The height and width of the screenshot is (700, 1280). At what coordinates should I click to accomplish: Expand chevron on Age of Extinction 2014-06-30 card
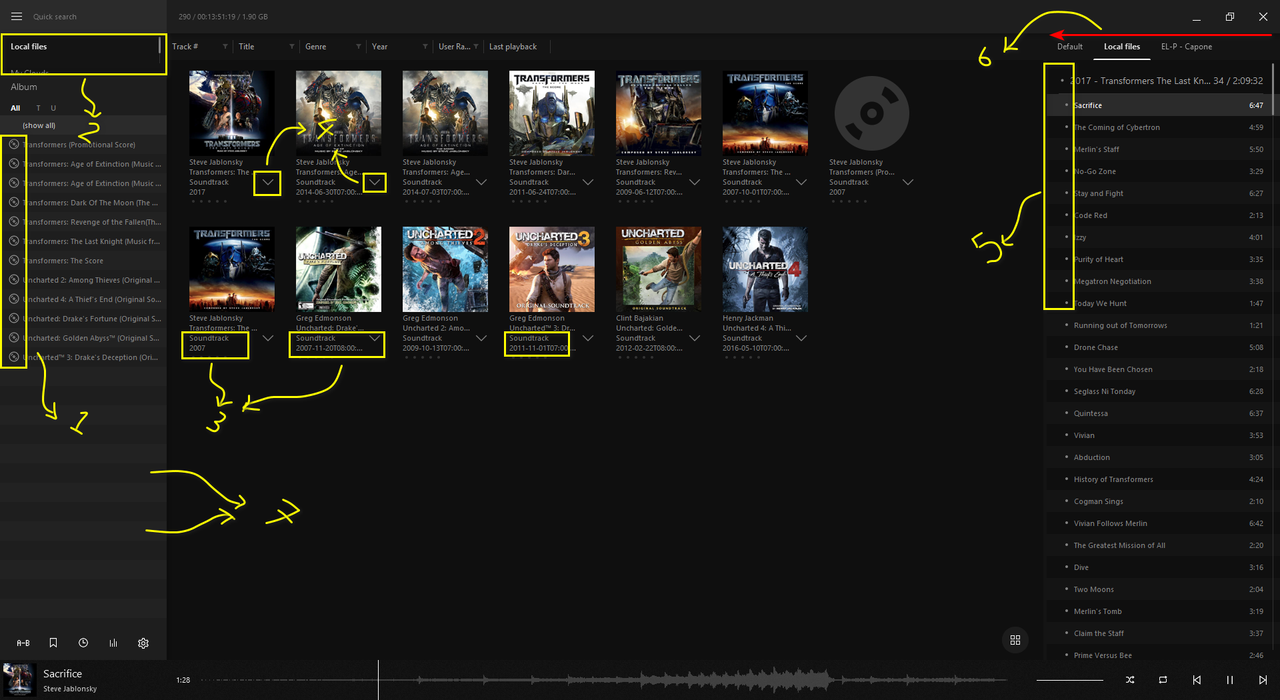point(374,183)
